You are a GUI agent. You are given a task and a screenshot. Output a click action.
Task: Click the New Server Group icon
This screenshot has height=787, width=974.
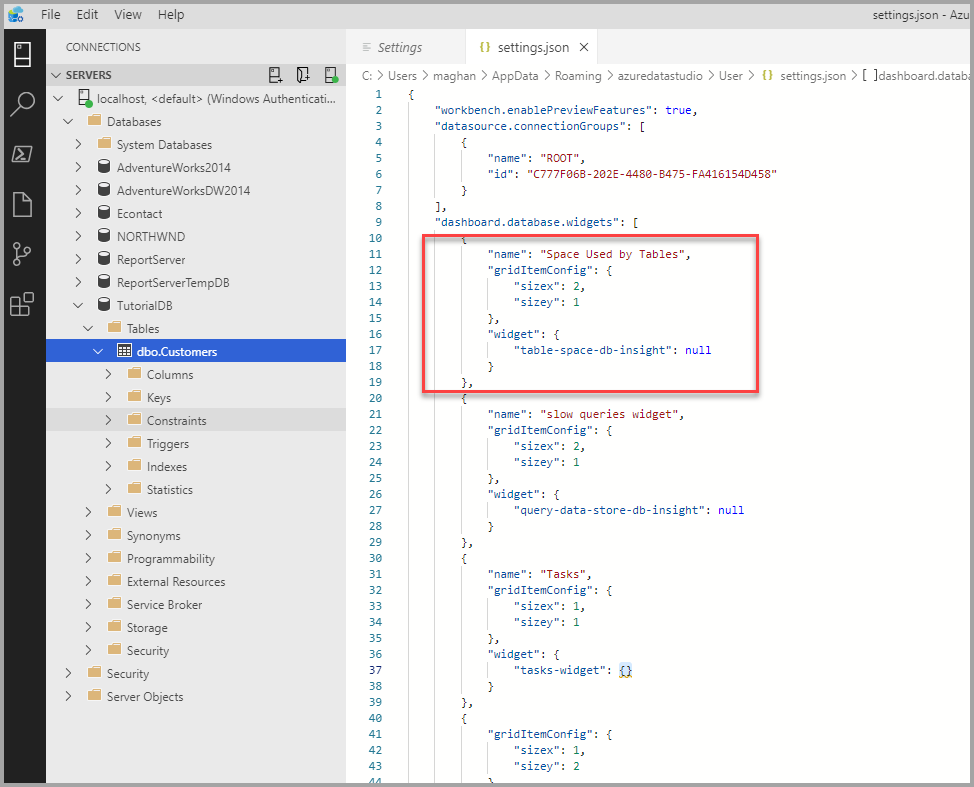[303, 74]
